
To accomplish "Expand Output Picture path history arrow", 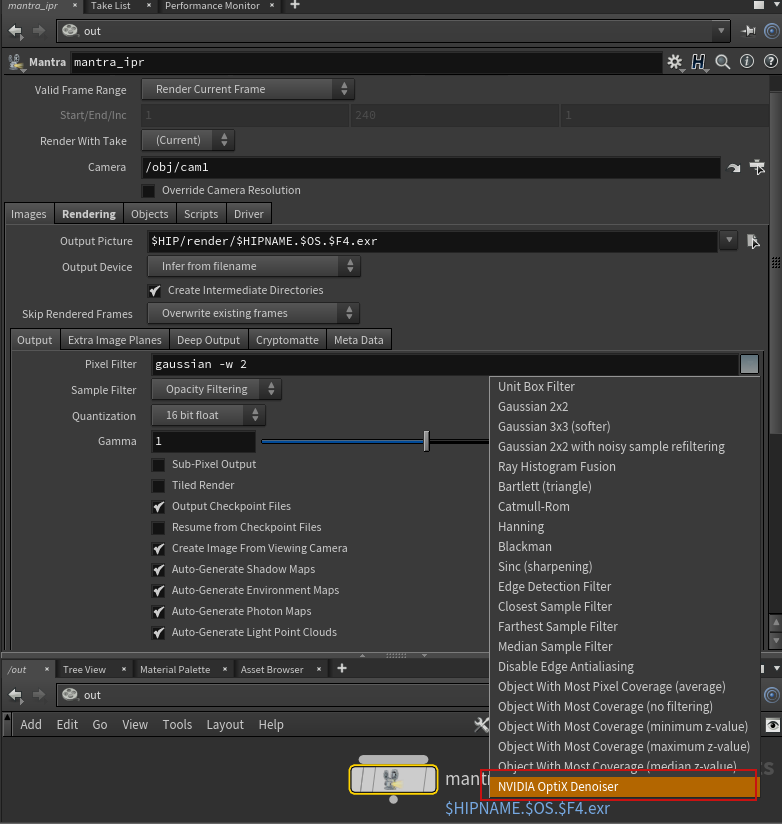I will 728,240.
